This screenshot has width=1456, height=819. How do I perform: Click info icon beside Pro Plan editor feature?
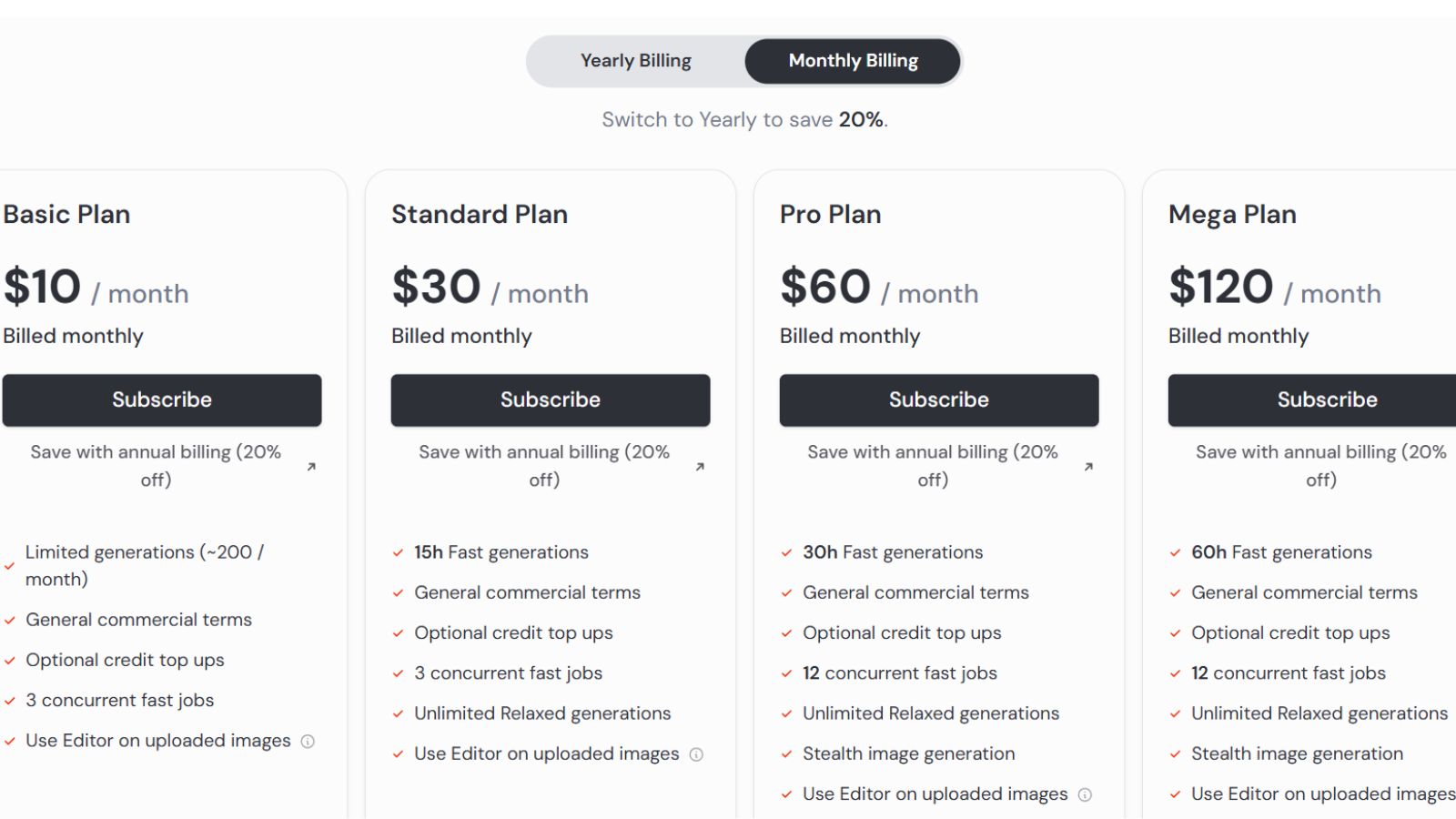pos(1085,794)
